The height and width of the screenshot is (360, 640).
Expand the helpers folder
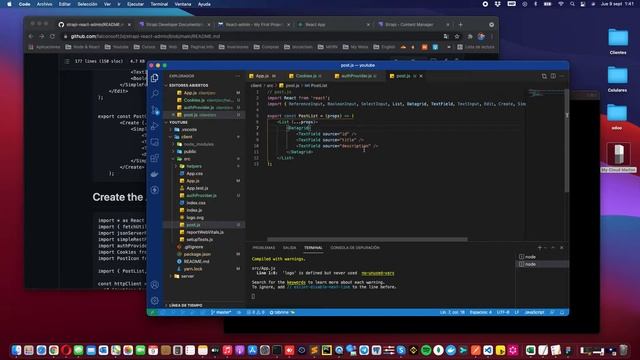point(194,166)
